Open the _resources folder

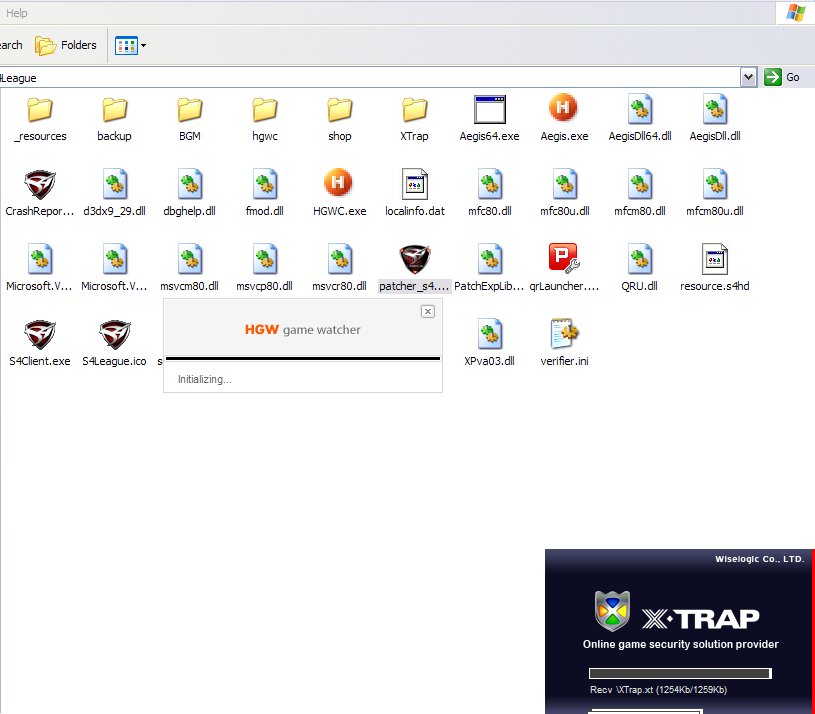[40, 109]
